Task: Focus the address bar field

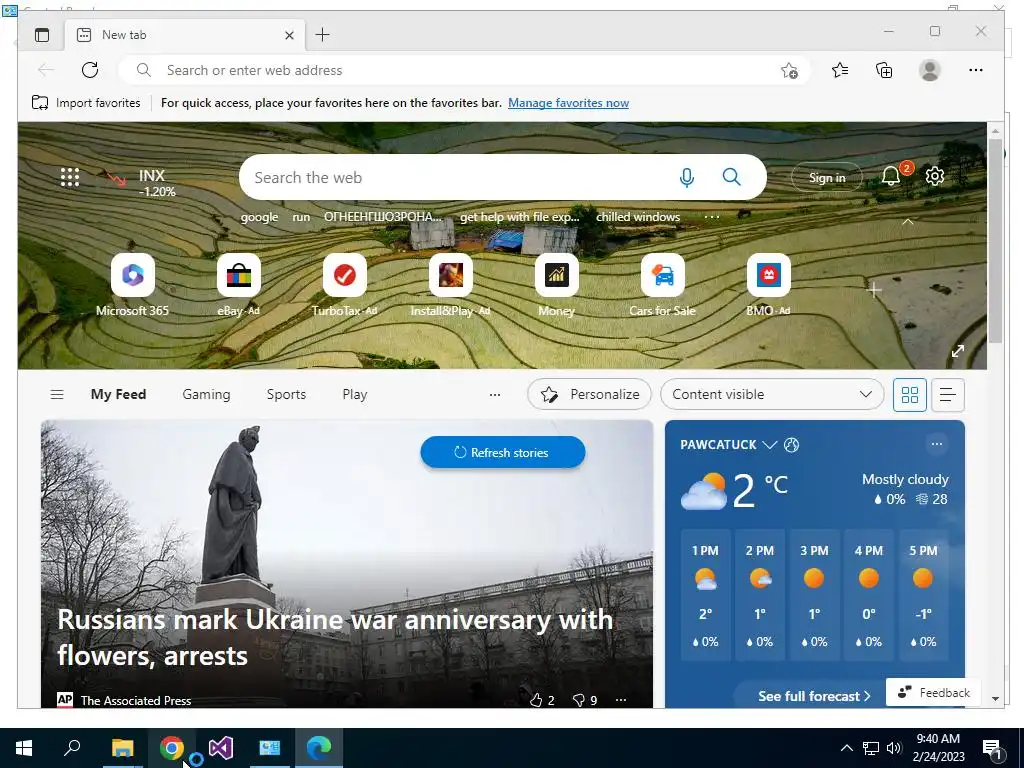Action: tap(464, 70)
